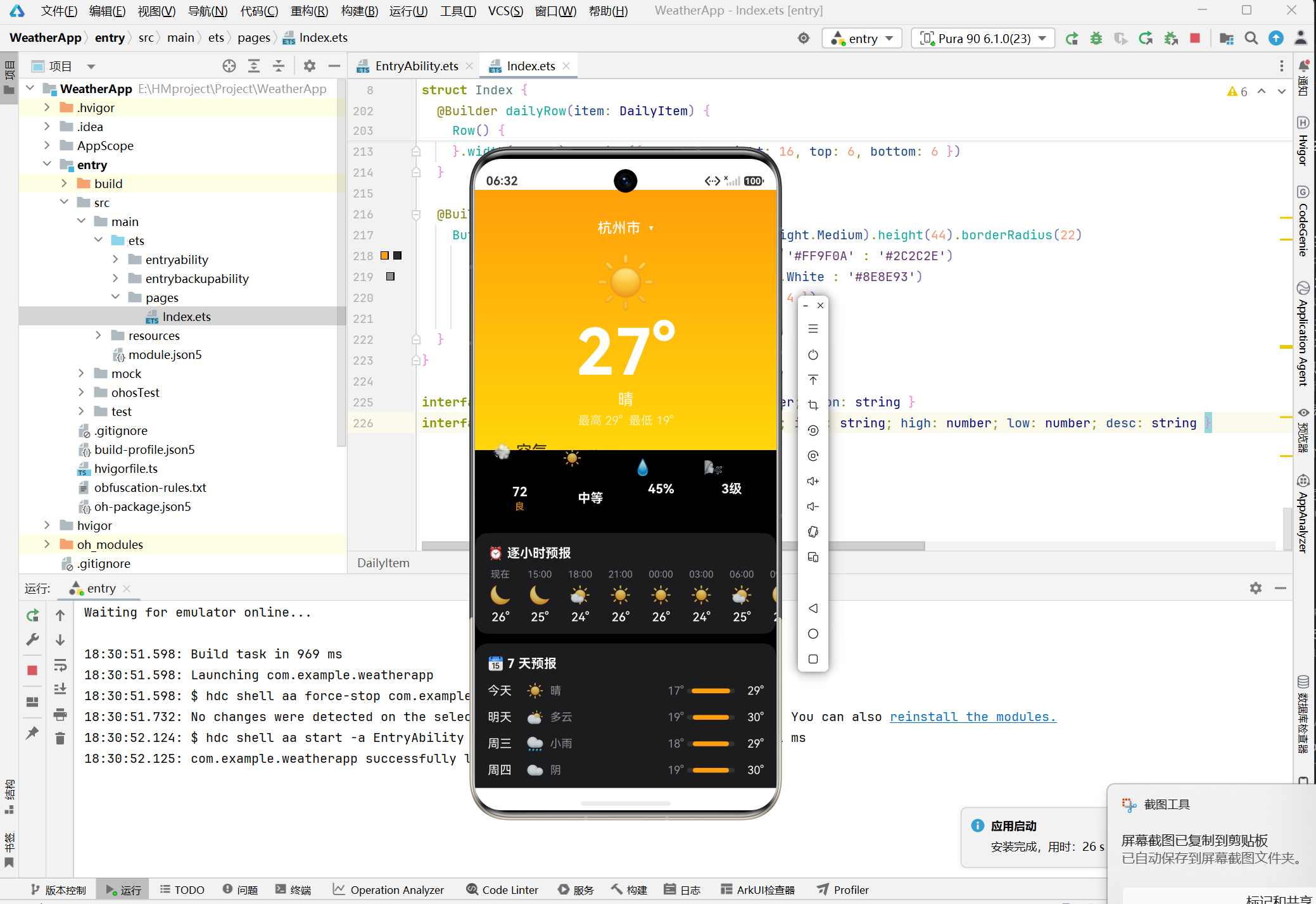Screen dimensions: 1316x904
Task: Click the Run entry button in toolbar
Action: coord(1072,39)
